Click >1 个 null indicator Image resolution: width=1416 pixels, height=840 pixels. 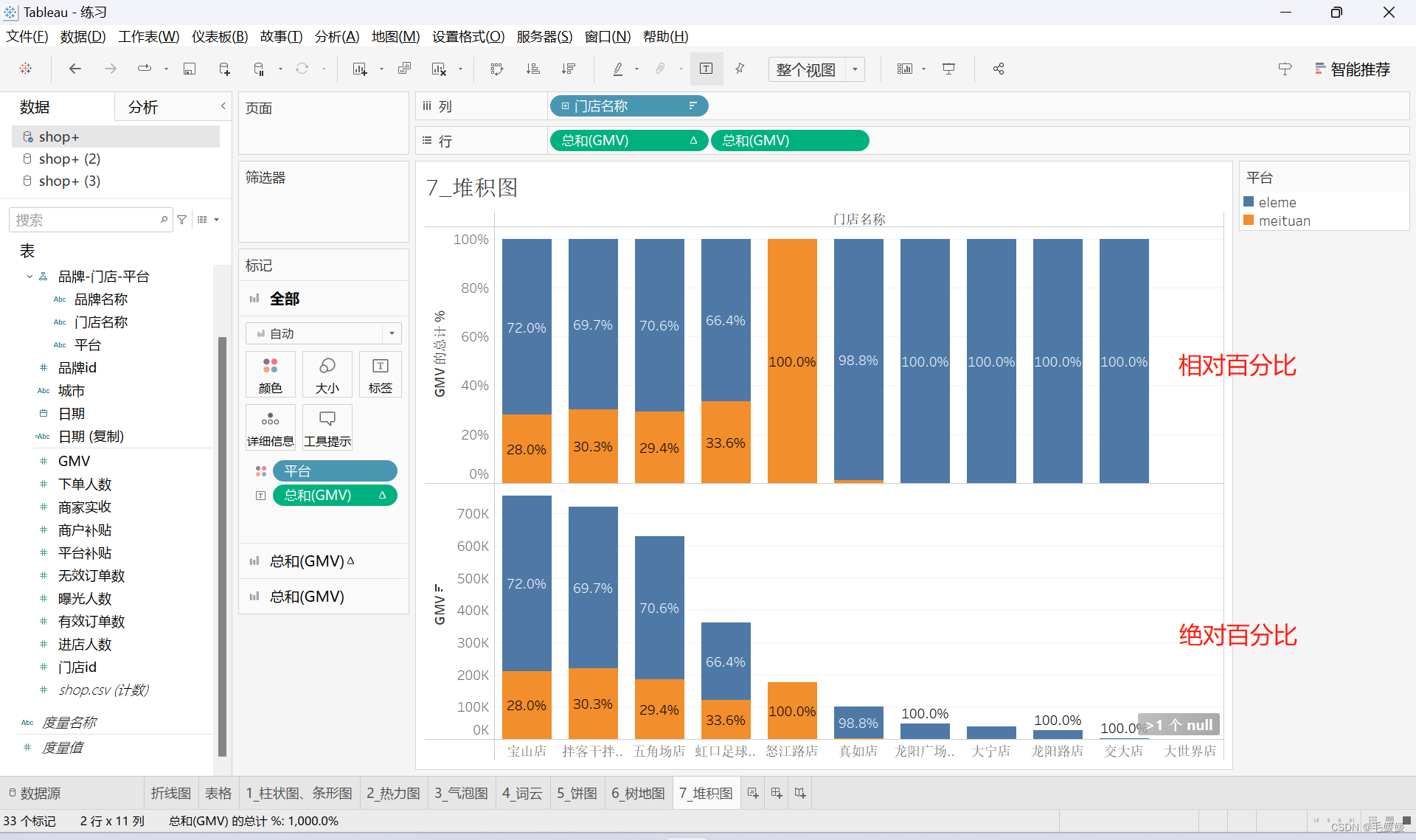tap(1179, 725)
